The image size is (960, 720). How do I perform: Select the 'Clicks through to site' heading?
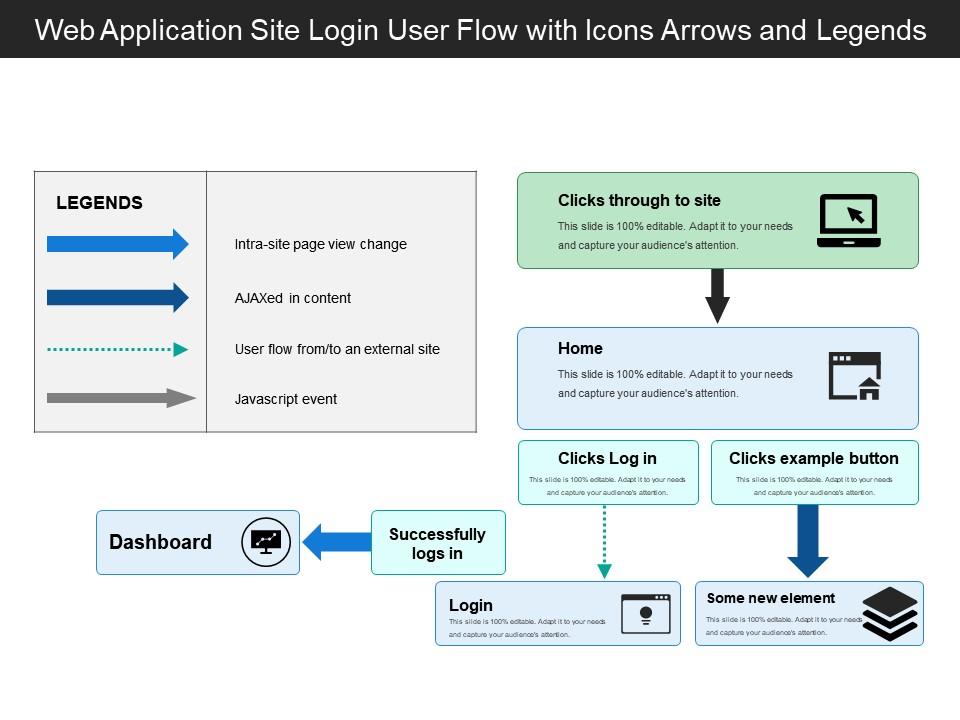pyautogui.click(x=639, y=200)
